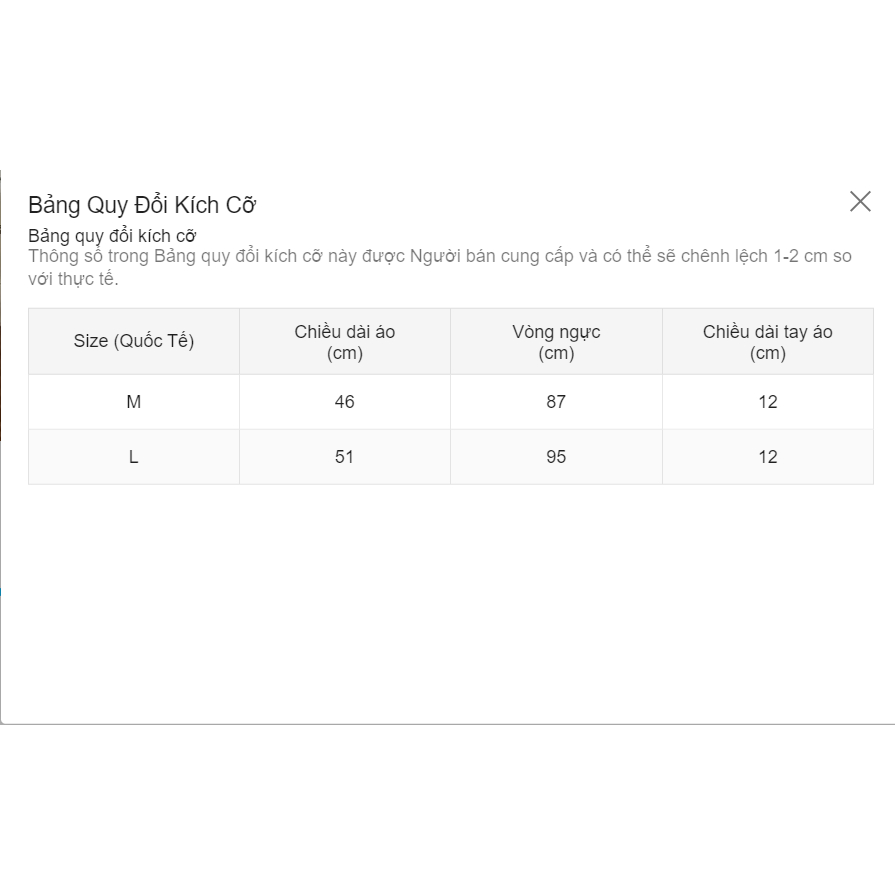Screen dimensions: 895x895
Task: Select the "Chiều dài áo (cm)" column header
Action: pos(345,341)
